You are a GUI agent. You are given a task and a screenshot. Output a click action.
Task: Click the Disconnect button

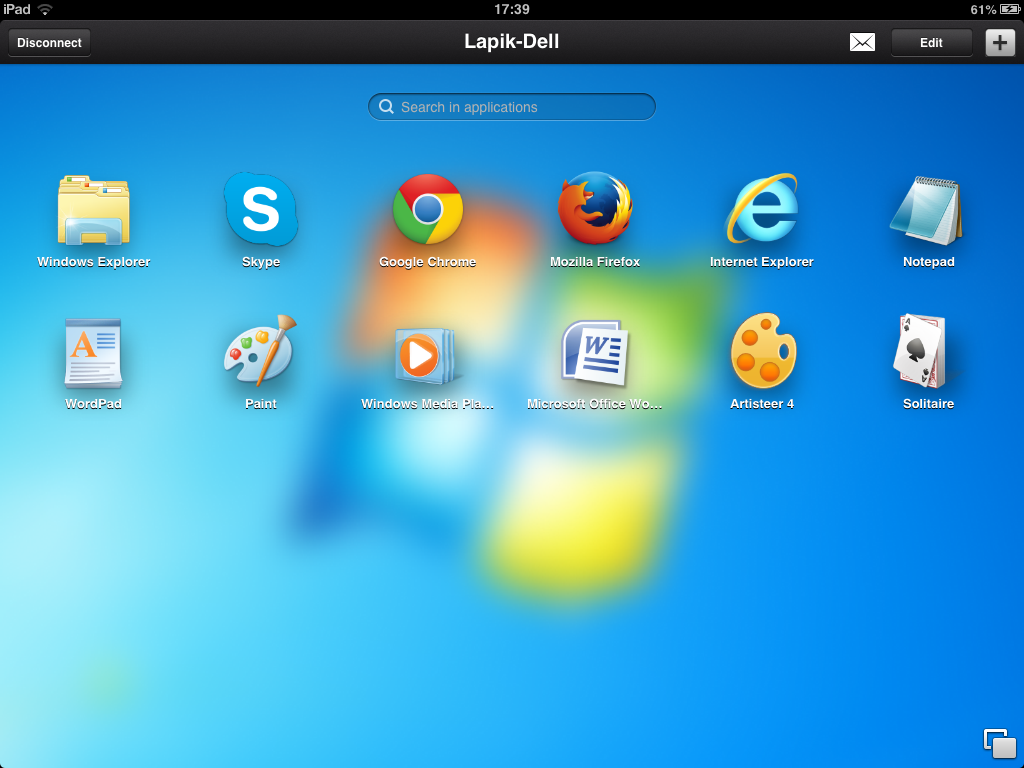click(50, 43)
